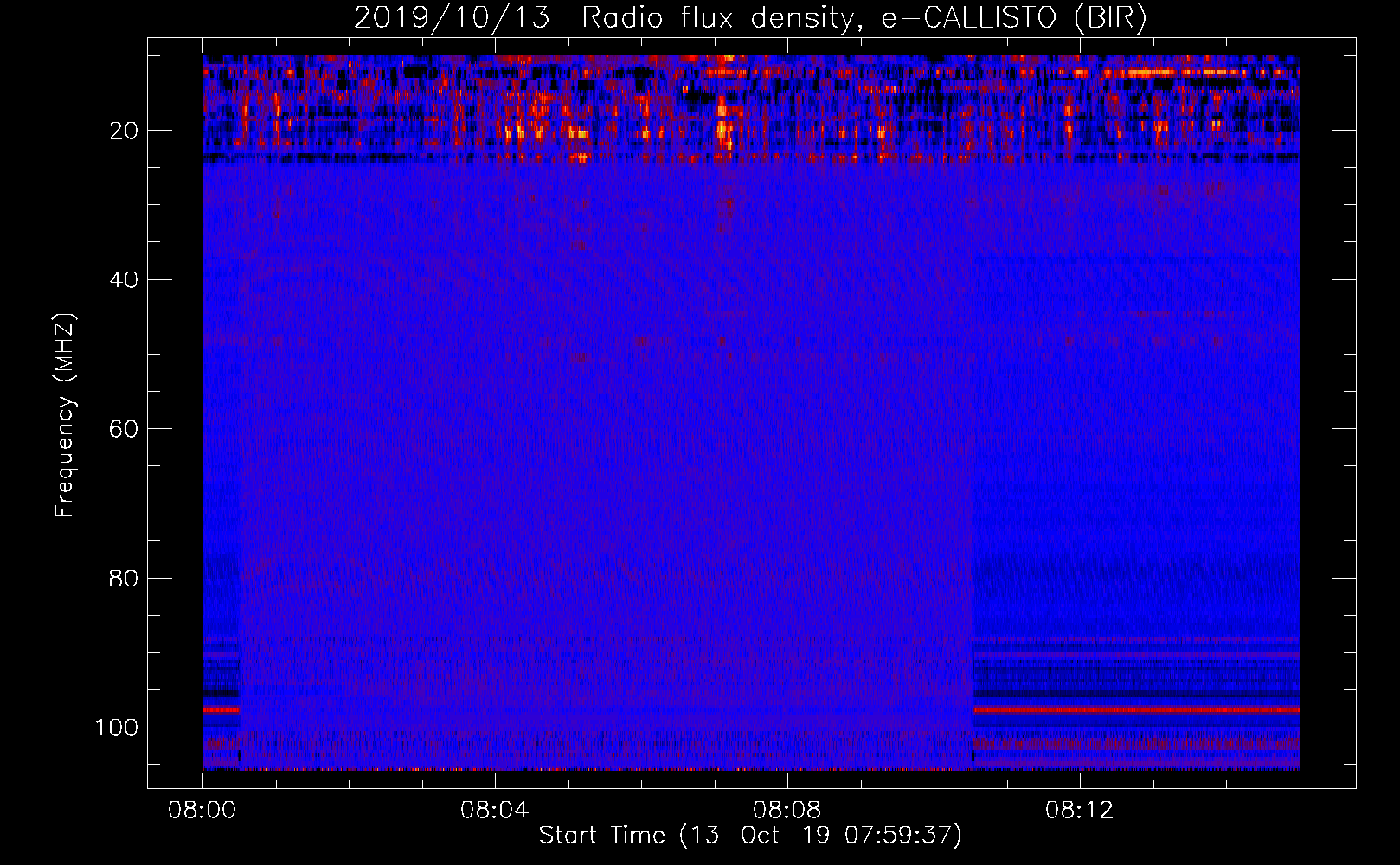The height and width of the screenshot is (865, 1400).
Task: Click the 'Start Time (13-Oct-19 07:59:37)' label
Action: pyautogui.click(x=750, y=836)
